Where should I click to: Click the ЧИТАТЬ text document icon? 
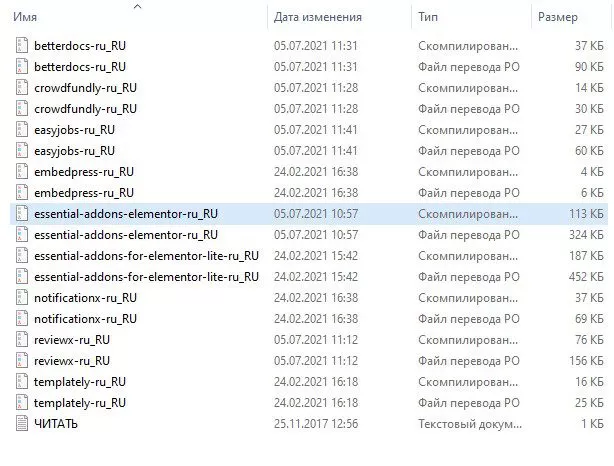23,424
